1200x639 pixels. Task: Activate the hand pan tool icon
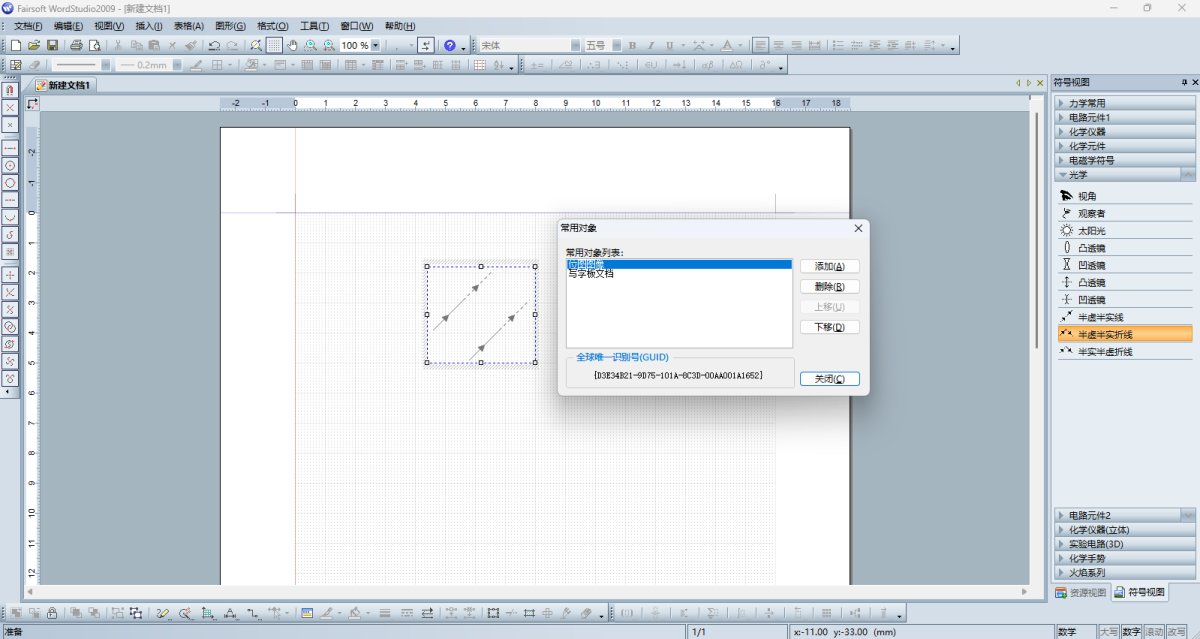point(293,45)
